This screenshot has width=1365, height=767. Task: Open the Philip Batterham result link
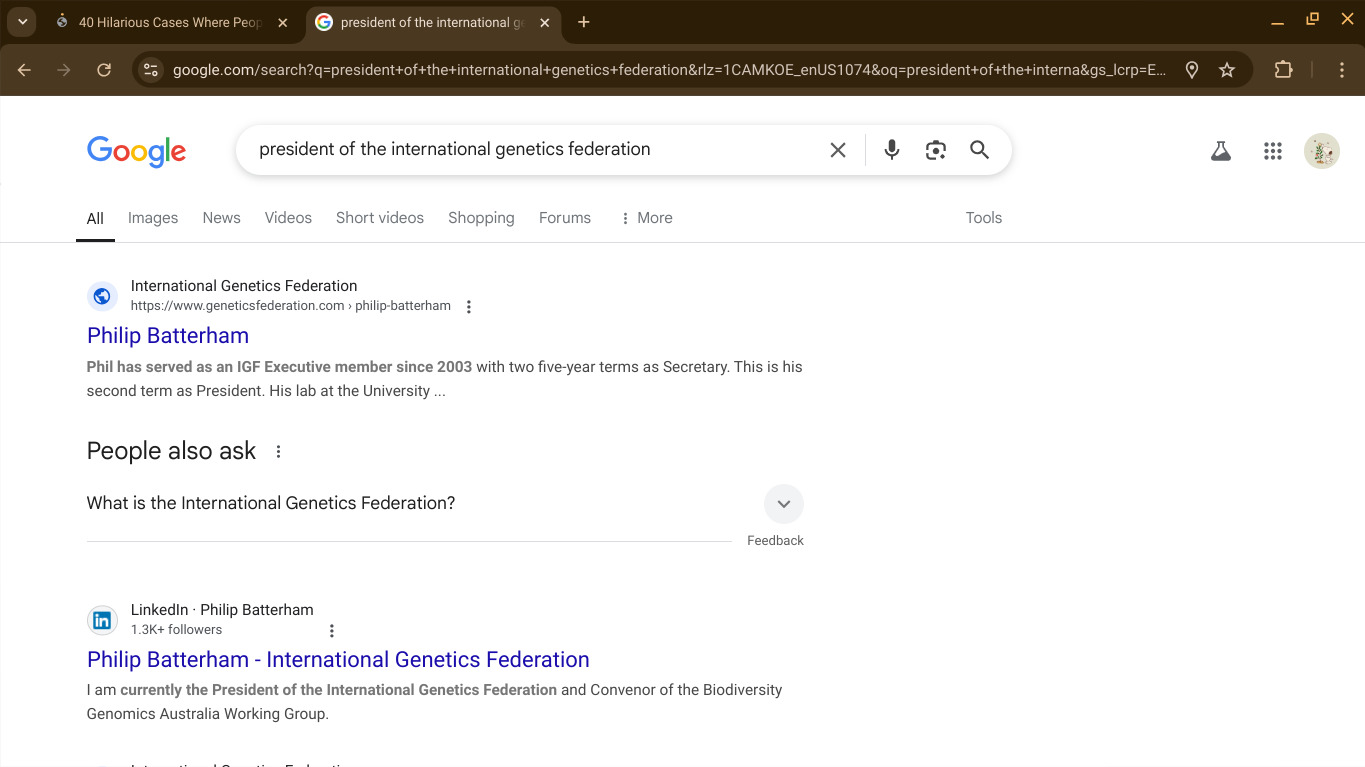pos(168,336)
